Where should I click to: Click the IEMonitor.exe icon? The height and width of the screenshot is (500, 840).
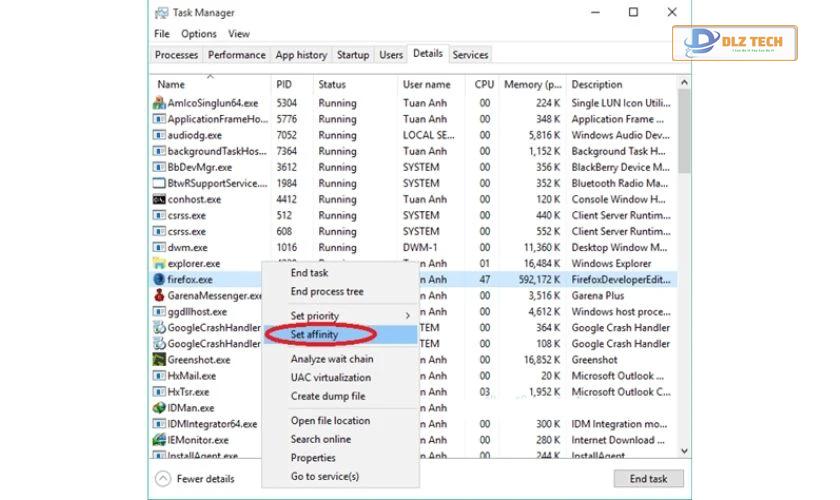(159, 440)
